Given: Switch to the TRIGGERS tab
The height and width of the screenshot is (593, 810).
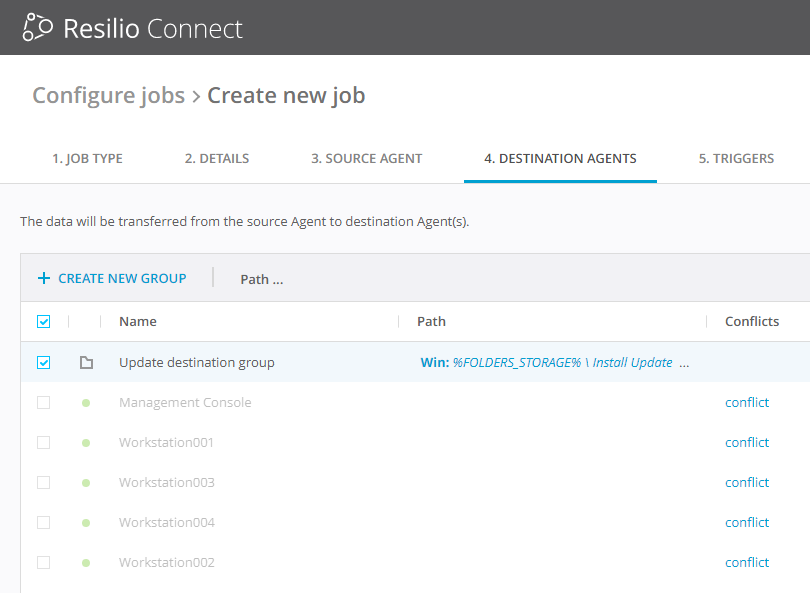Looking at the screenshot, I should tap(736, 158).
